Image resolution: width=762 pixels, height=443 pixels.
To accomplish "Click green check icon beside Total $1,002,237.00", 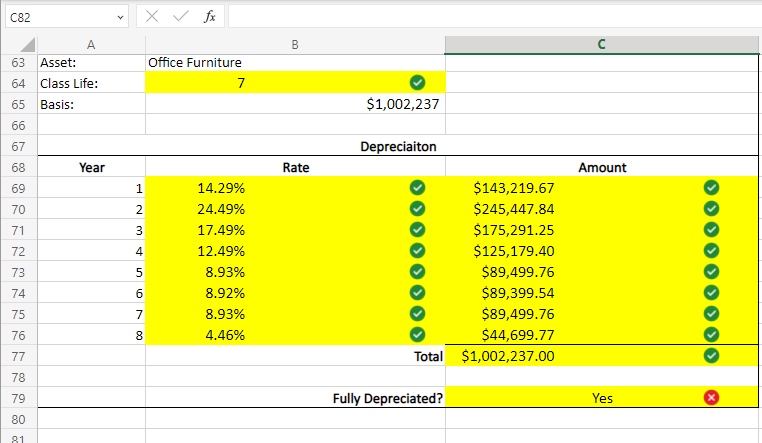I will [x=711, y=356].
